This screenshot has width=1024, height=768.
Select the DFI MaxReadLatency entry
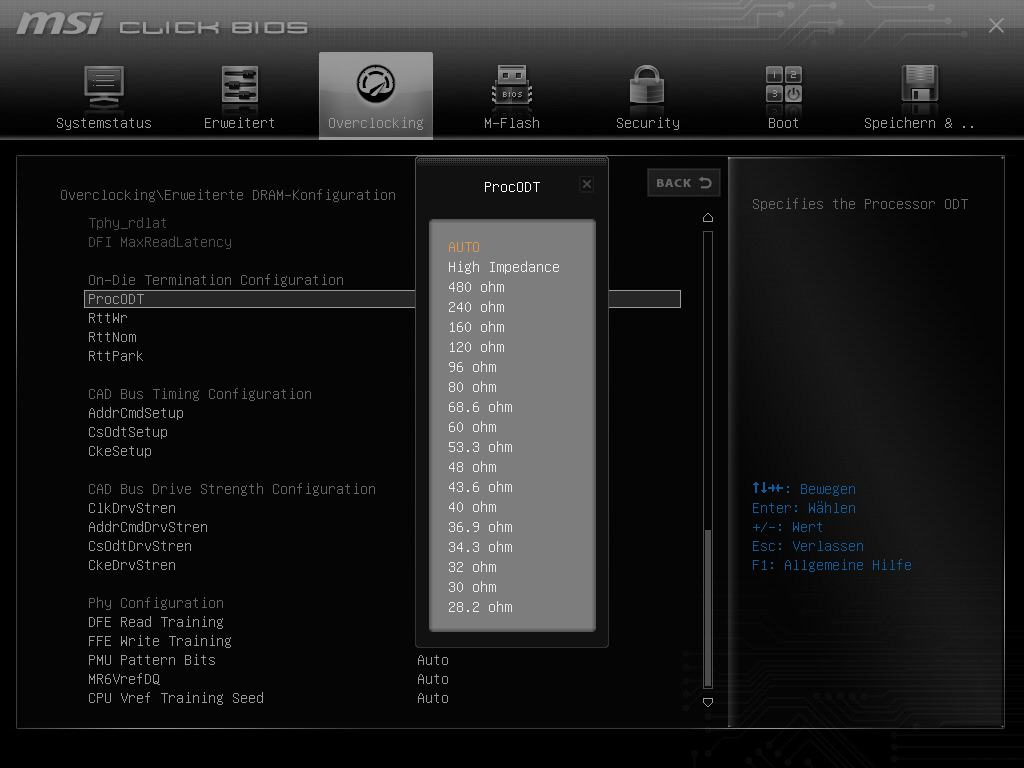pos(160,242)
